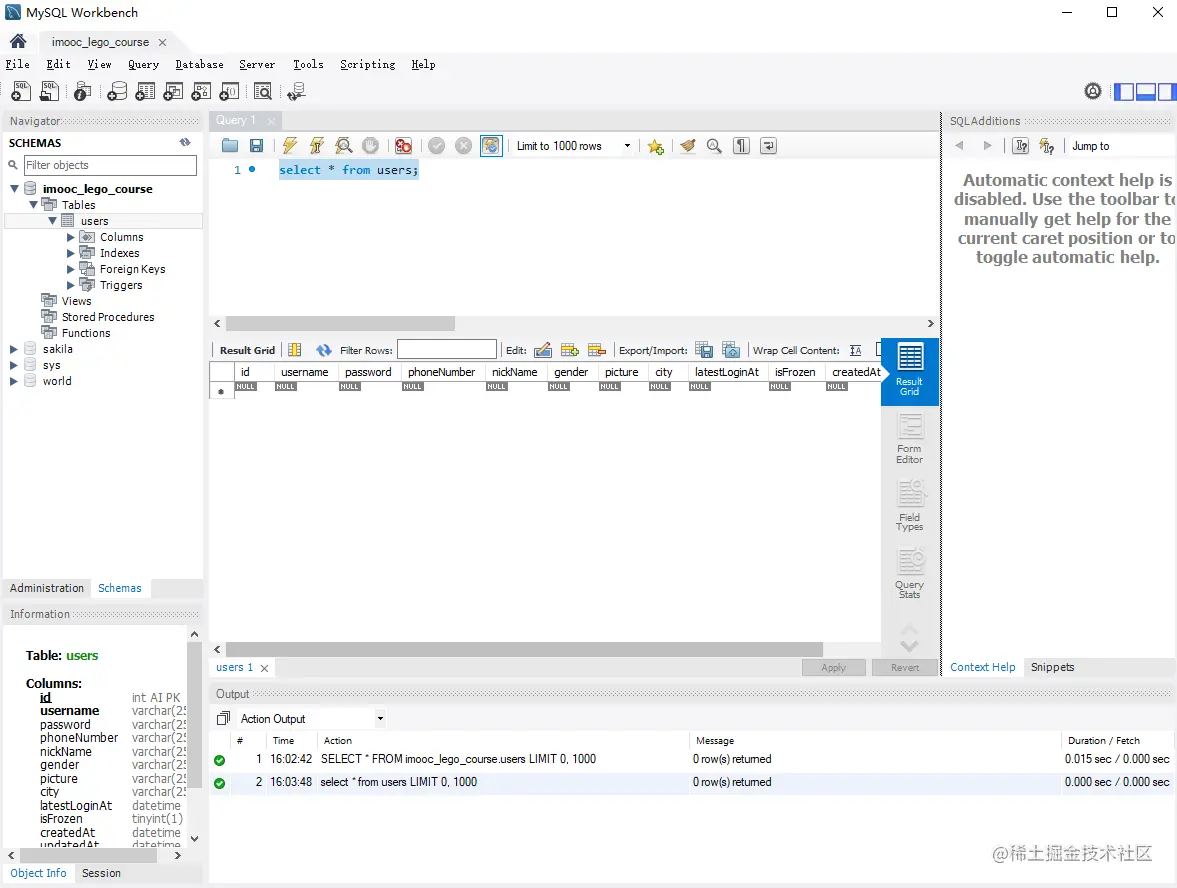Toggle query word wrapping icon

[769, 146]
